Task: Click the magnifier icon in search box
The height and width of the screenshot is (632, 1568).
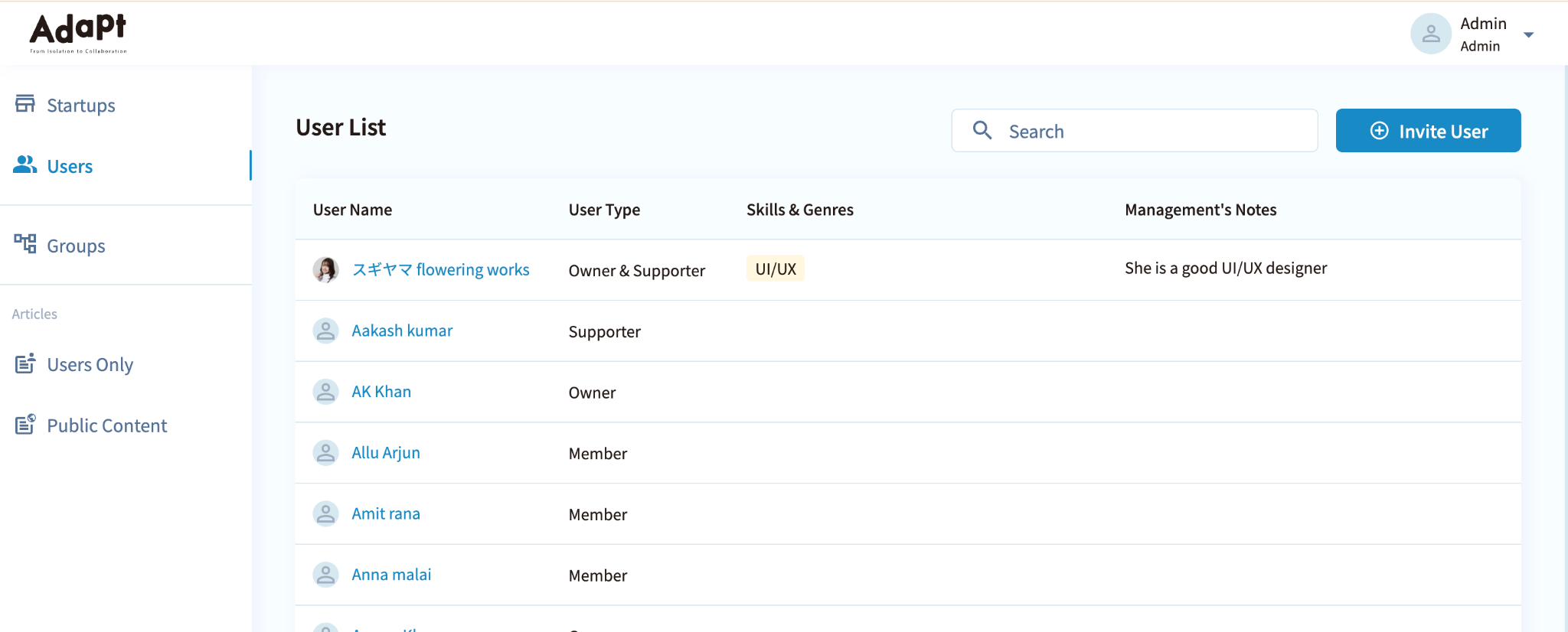Action: pos(982,130)
